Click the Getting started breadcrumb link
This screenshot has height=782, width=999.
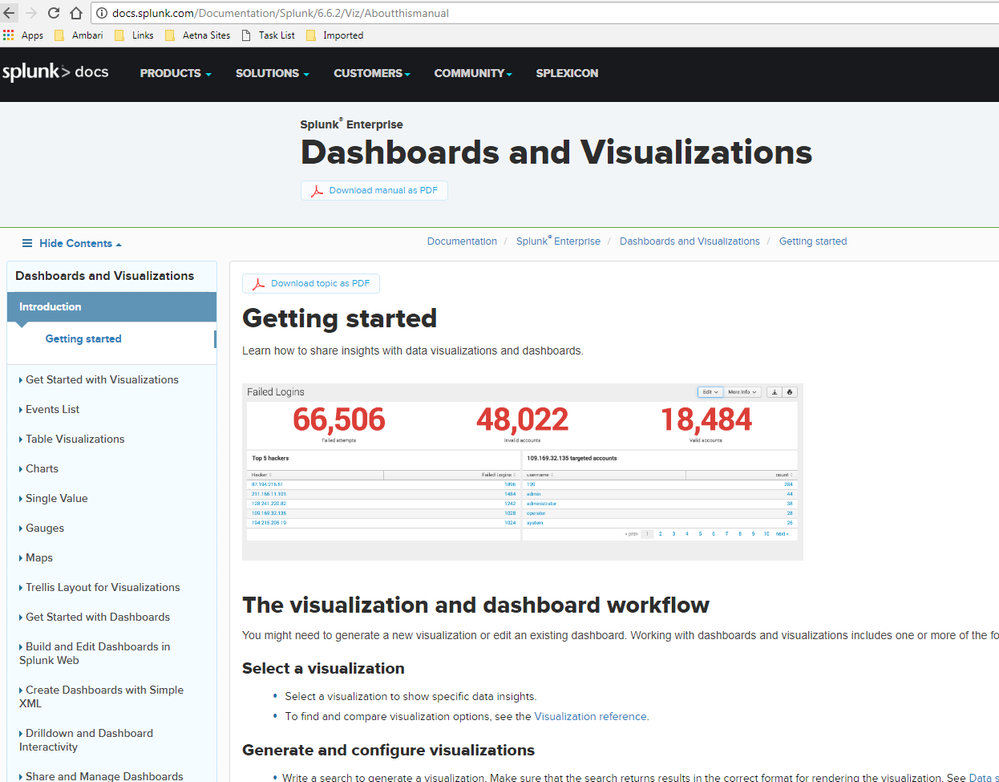[x=813, y=242]
